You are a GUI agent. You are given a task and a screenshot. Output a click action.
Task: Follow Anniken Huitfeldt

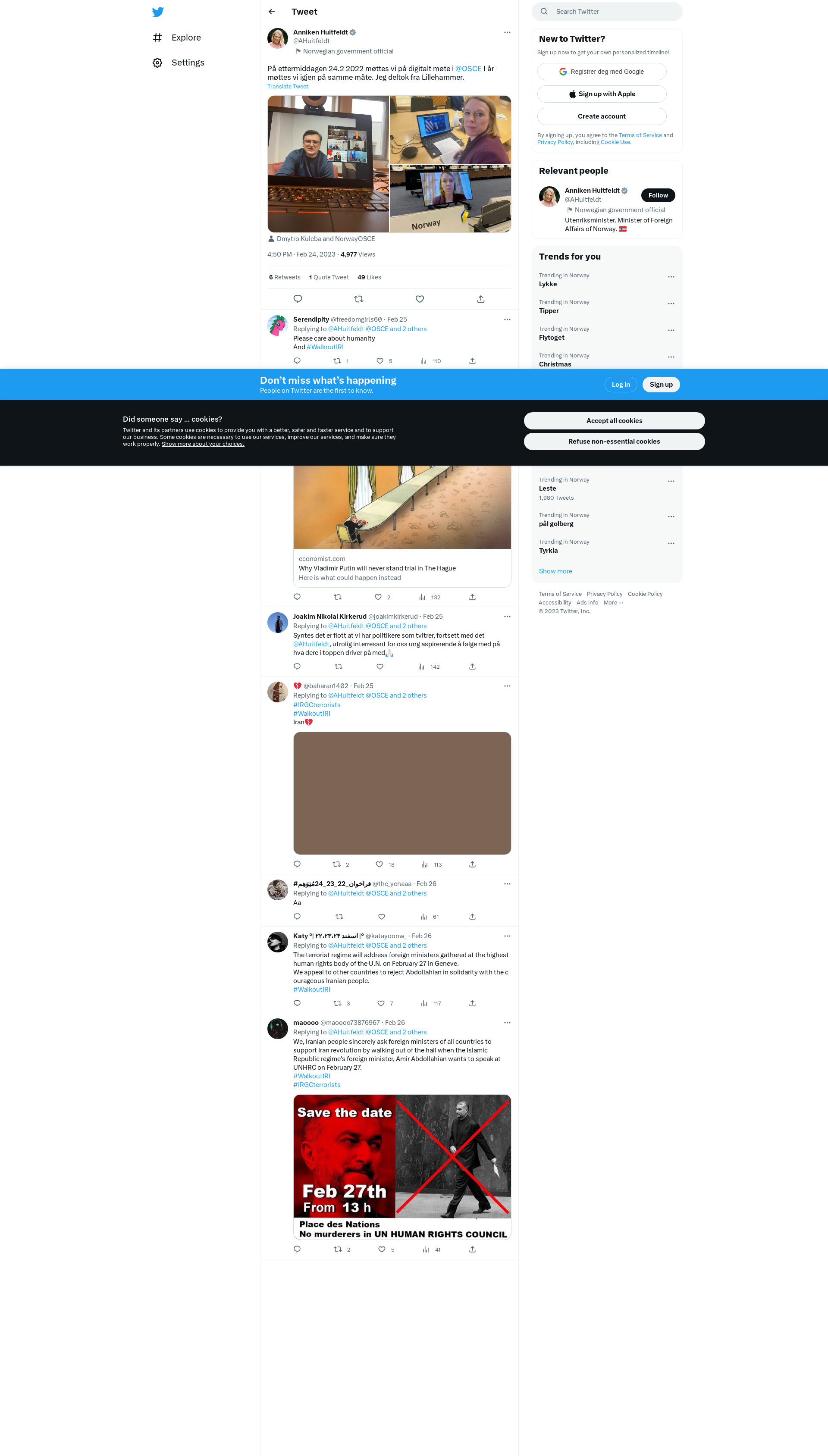[658, 196]
